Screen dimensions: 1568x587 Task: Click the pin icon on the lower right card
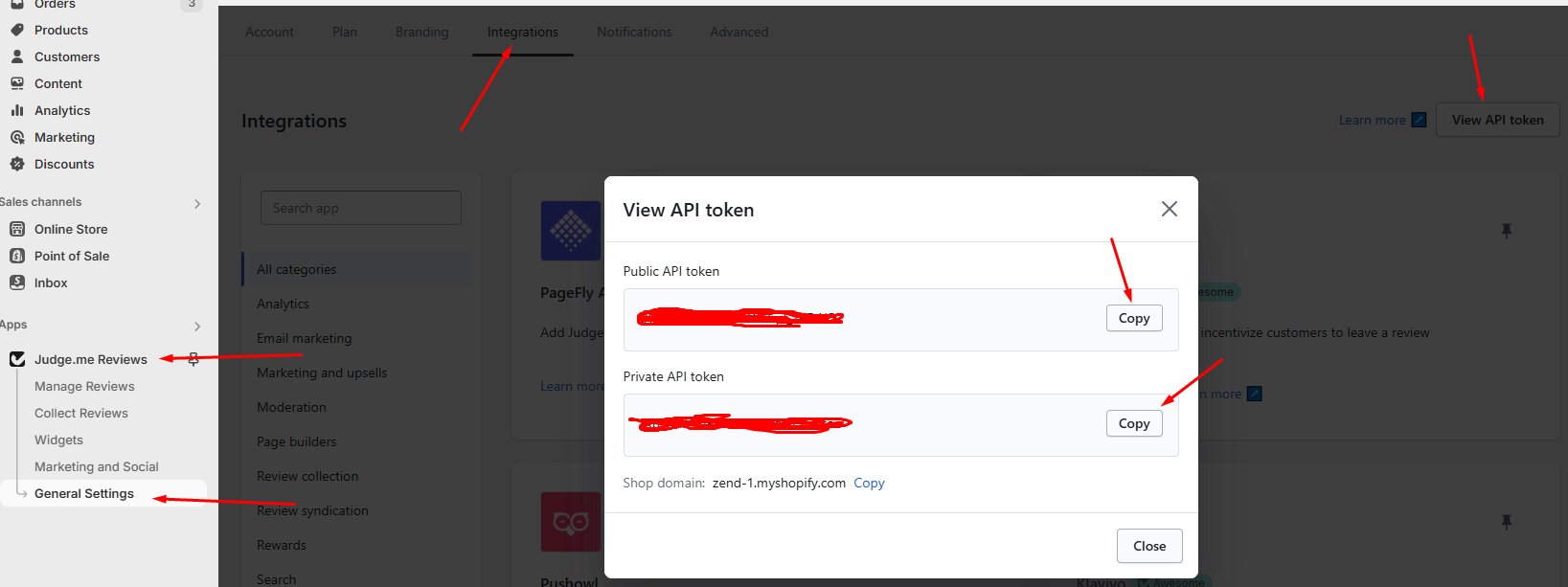[x=1507, y=522]
